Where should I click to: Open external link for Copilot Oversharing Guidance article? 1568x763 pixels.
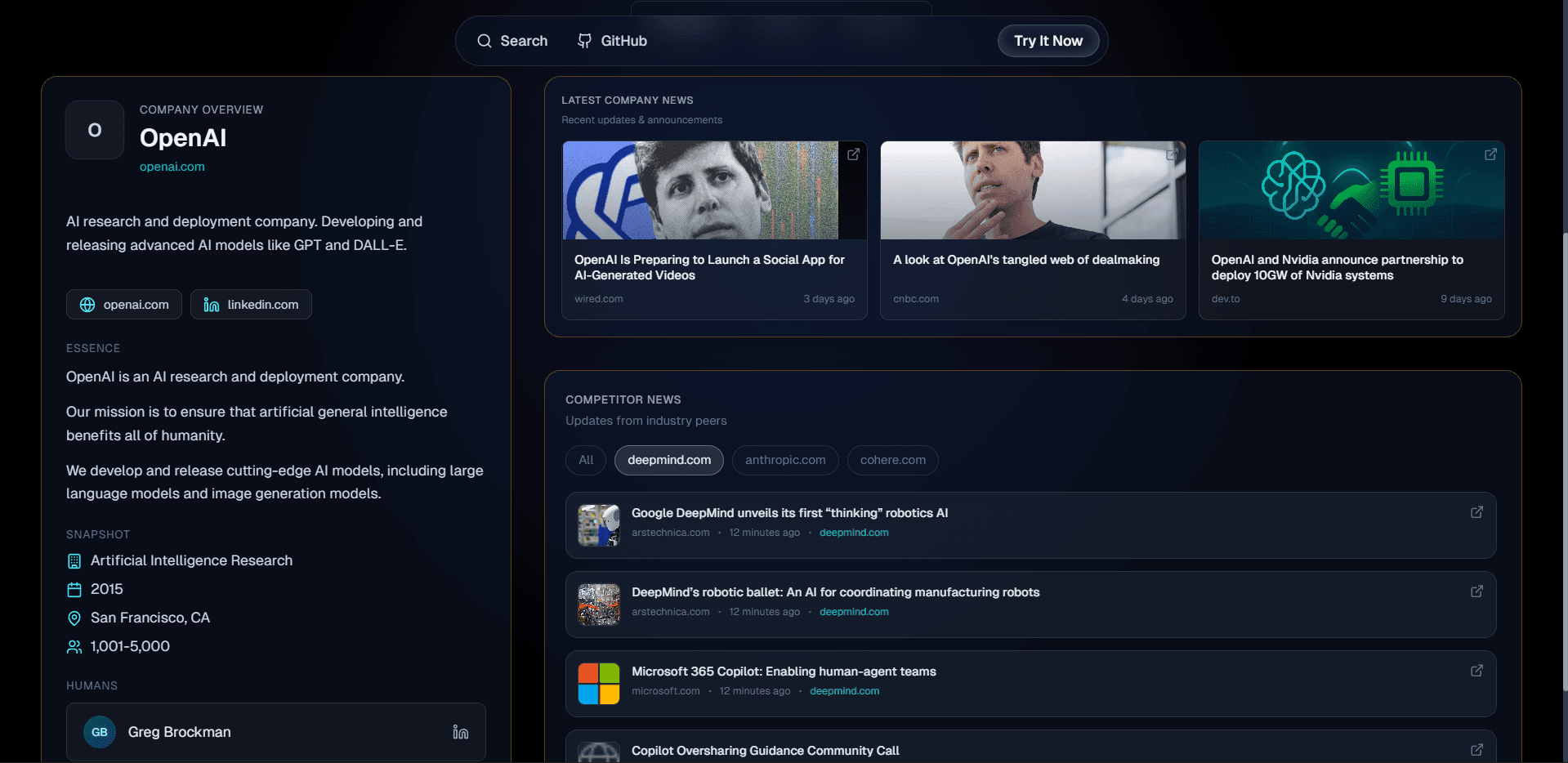1476,749
